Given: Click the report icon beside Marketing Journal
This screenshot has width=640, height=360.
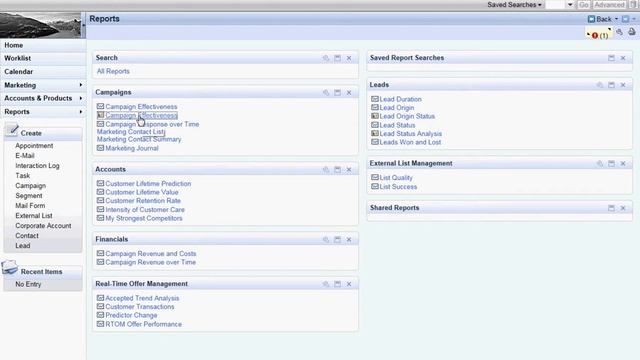Looking at the screenshot, I should (x=100, y=148).
